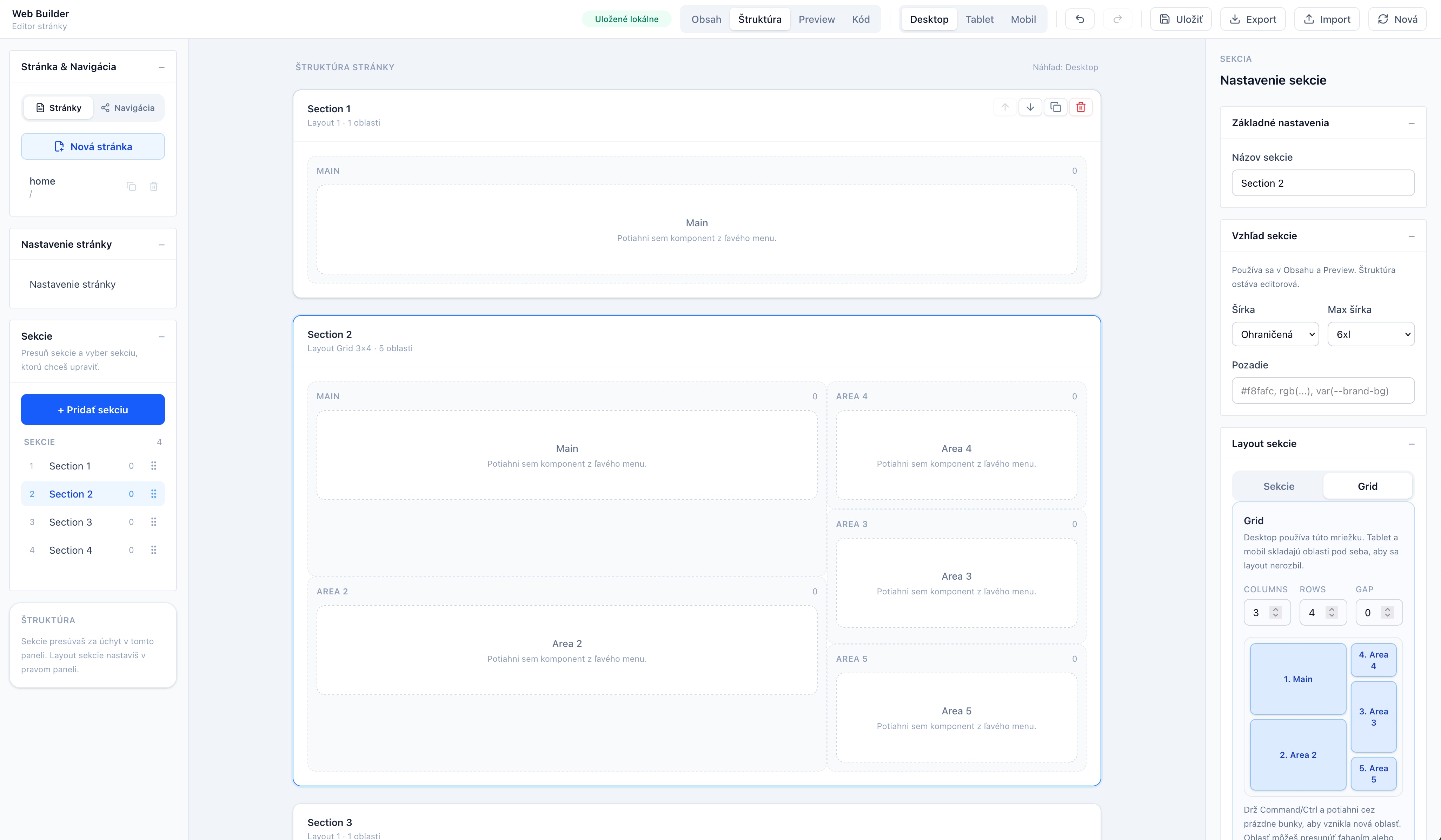The image size is (1441, 840).
Task: Click the Area 5 drop zone in Section 2
Action: tap(956, 718)
